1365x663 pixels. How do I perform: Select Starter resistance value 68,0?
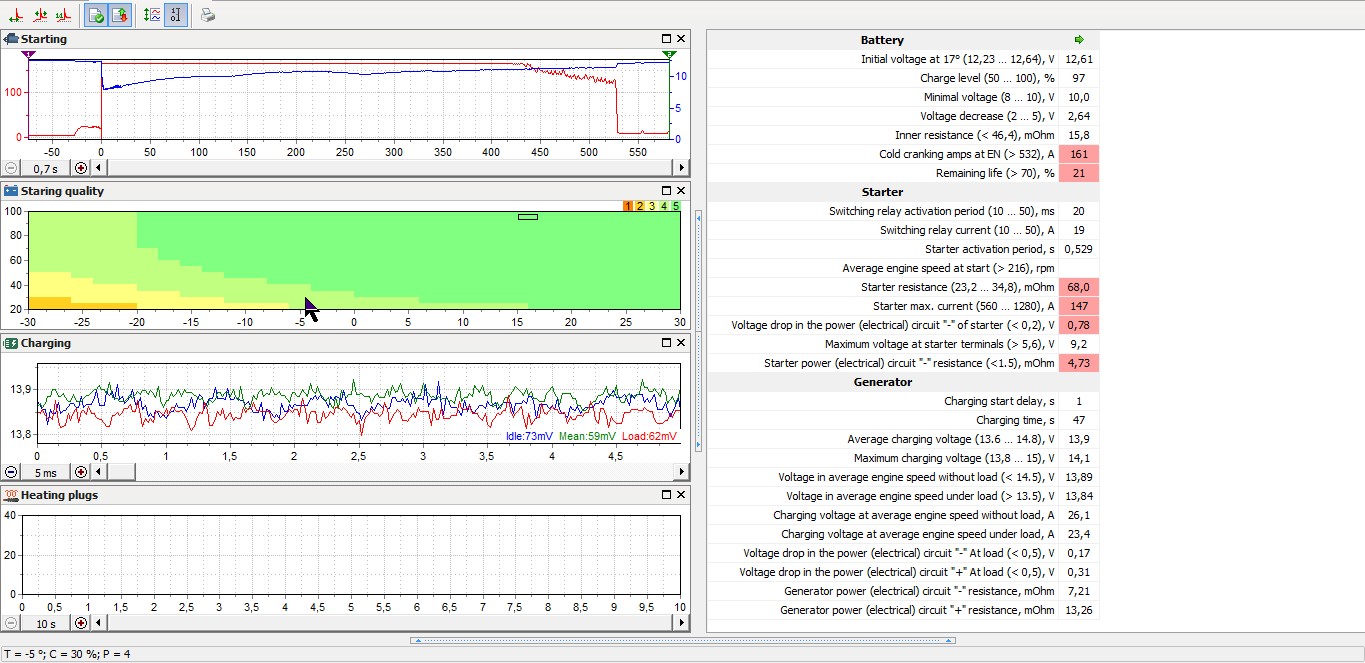pos(1079,287)
